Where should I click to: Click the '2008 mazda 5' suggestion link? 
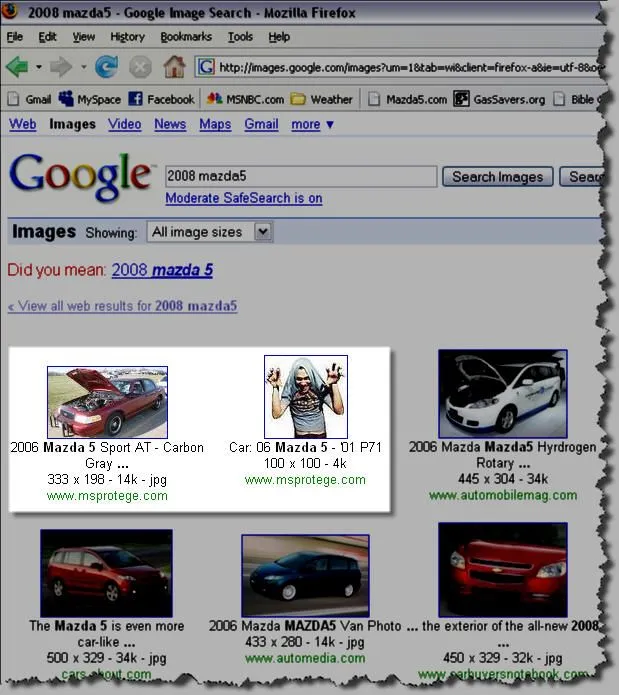click(162, 270)
